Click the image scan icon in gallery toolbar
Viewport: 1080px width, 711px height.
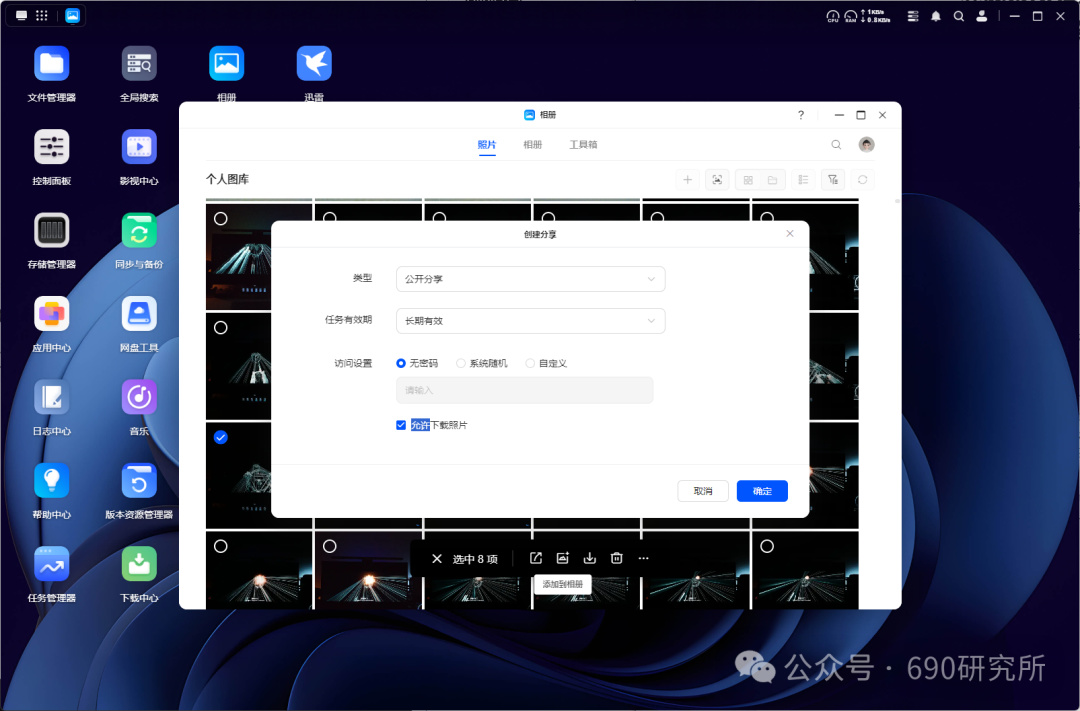click(x=717, y=180)
